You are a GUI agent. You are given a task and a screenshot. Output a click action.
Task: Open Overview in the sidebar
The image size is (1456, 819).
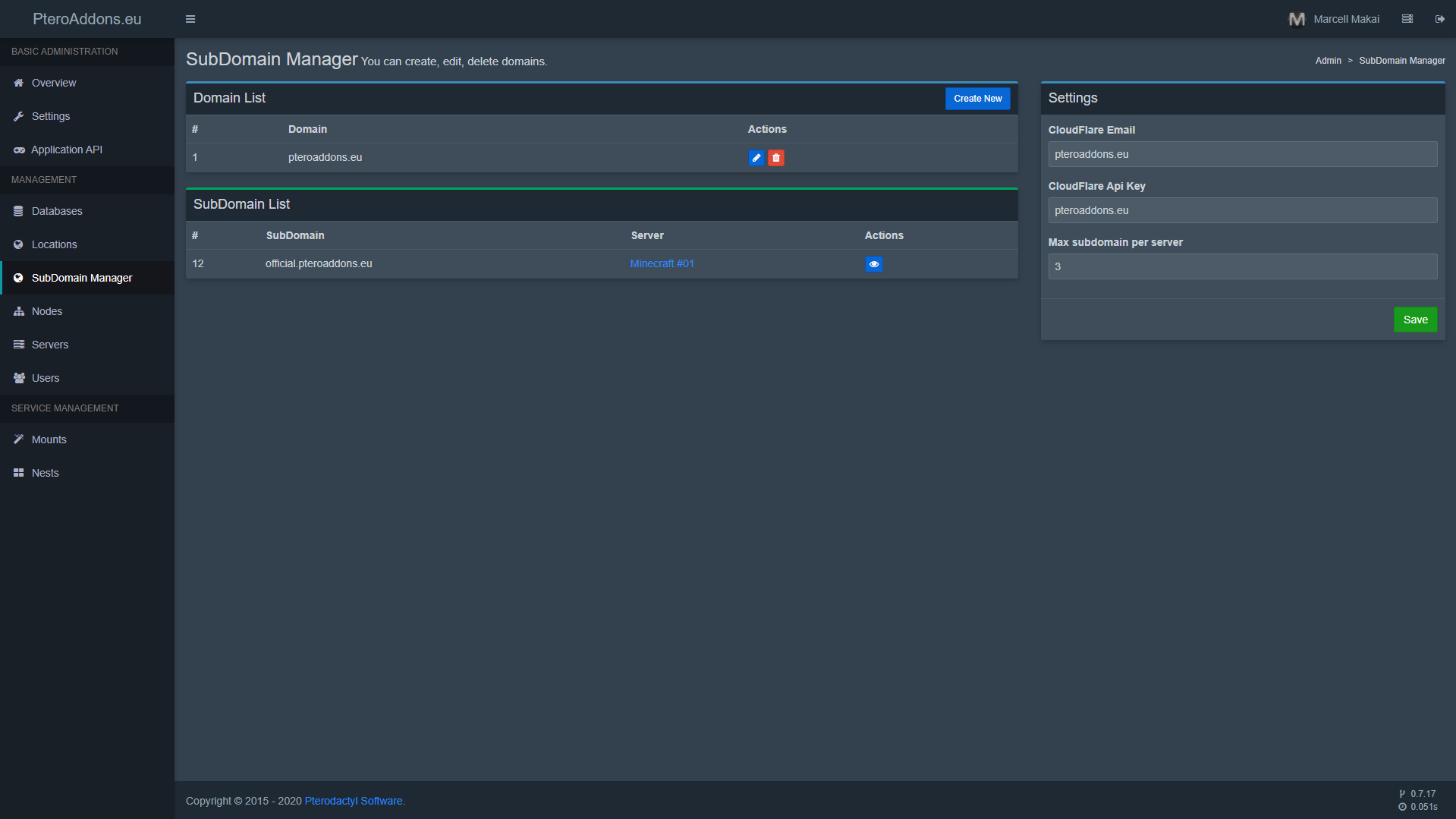point(54,83)
